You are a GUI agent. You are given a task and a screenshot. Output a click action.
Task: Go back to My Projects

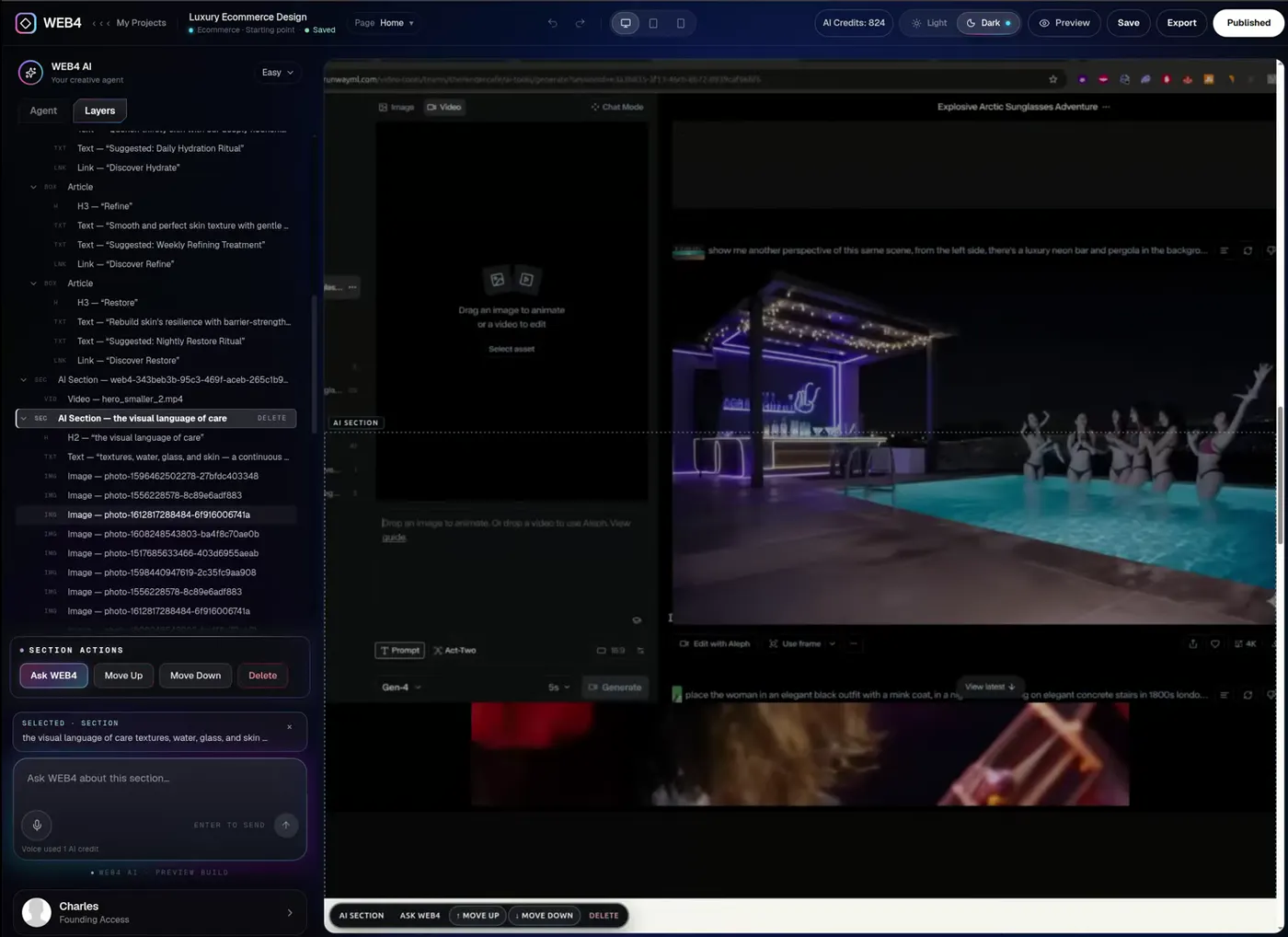pyautogui.click(x=141, y=23)
